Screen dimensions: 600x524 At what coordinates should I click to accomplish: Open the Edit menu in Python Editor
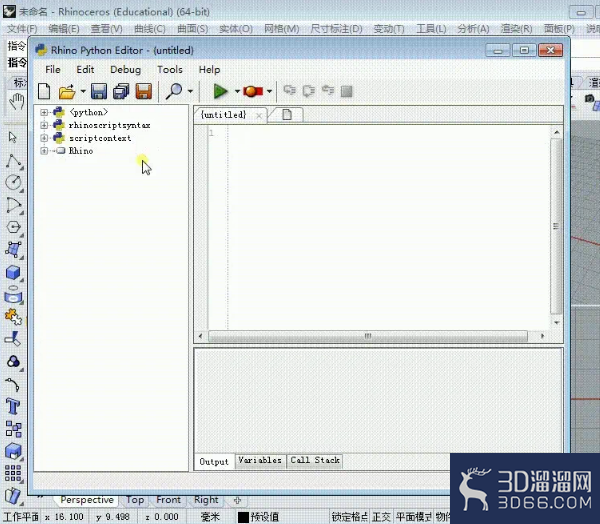coord(85,70)
